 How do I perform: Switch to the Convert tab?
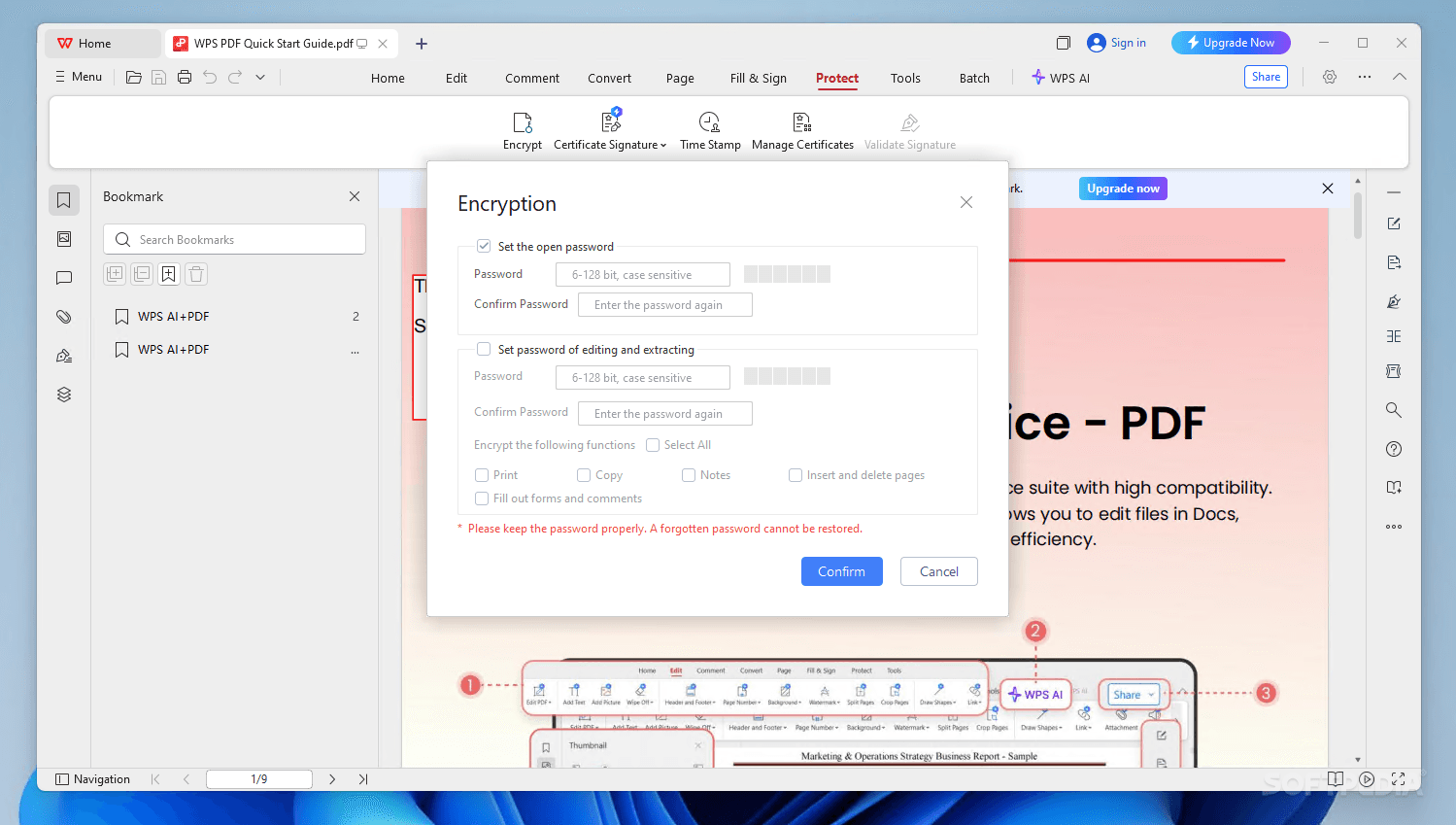(x=609, y=79)
